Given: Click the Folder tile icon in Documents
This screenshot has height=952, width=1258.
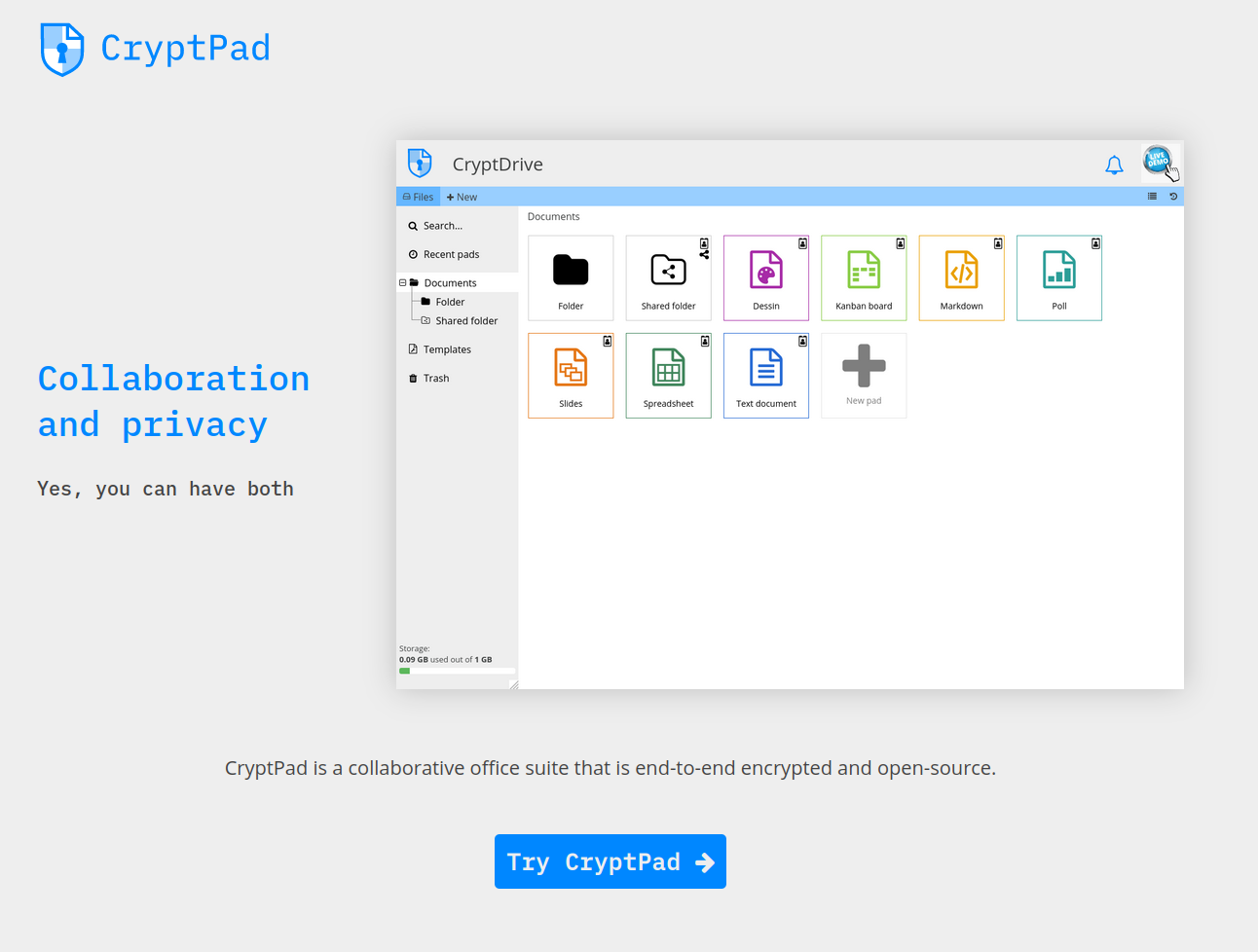Looking at the screenshot, I should click(x=571, y=270).
